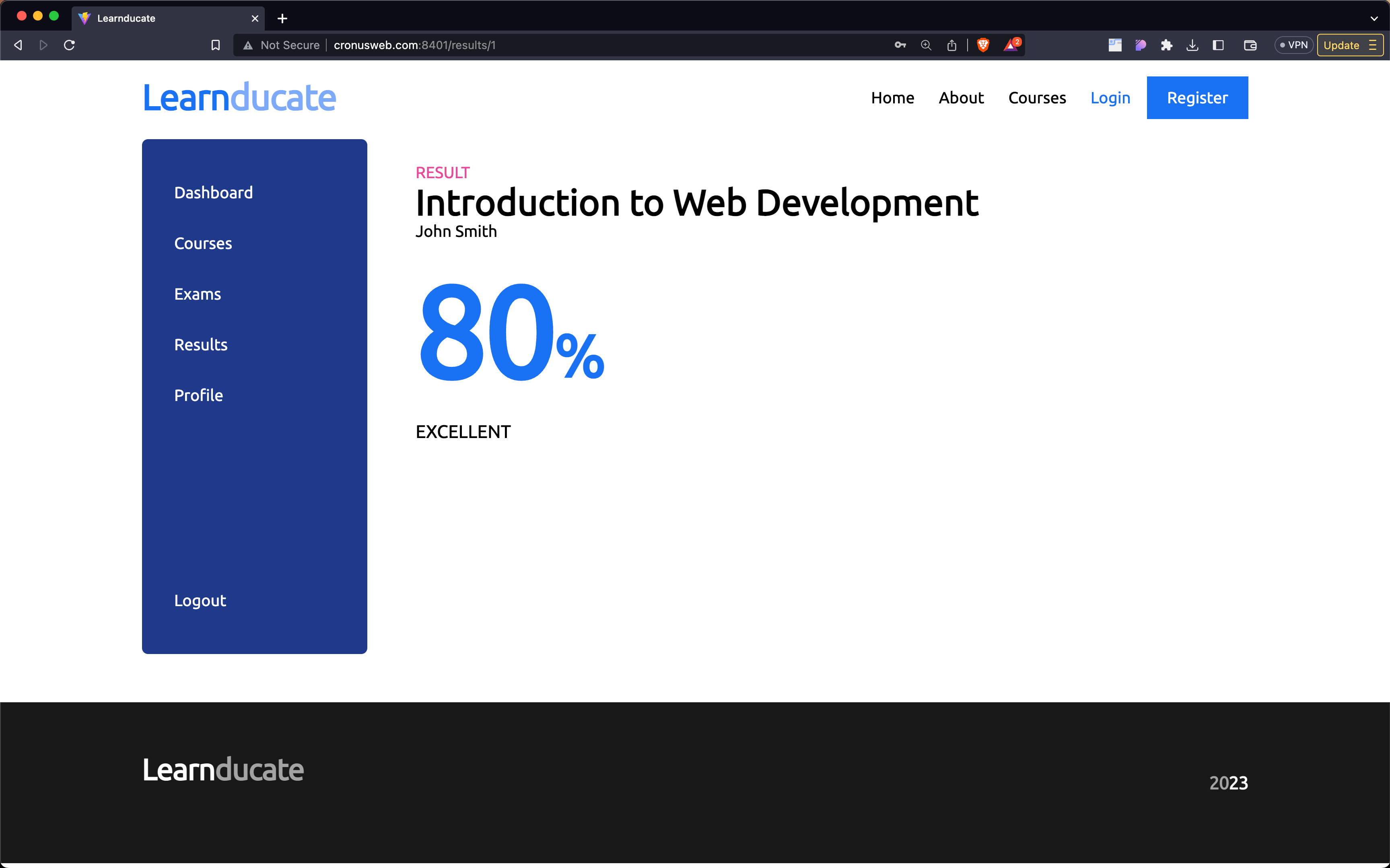1390x868 pixels.
Task: Open Results in the sidebar
Action: tap(200, 344)
